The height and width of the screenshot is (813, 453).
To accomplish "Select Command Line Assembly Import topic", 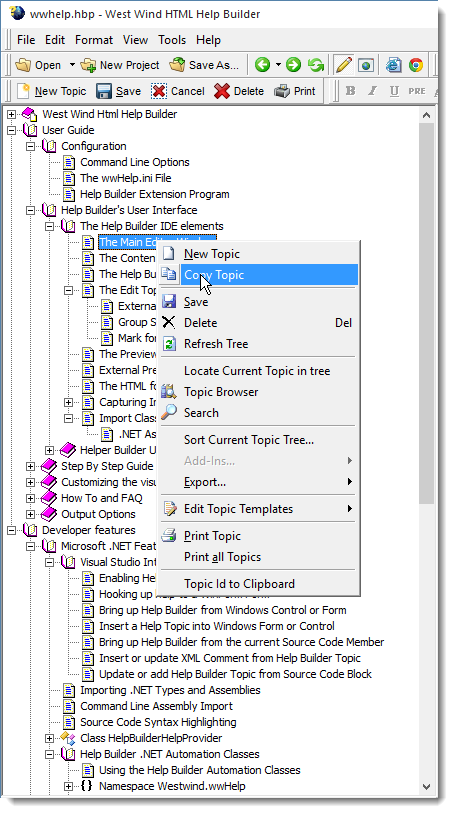I will (156, 706).
